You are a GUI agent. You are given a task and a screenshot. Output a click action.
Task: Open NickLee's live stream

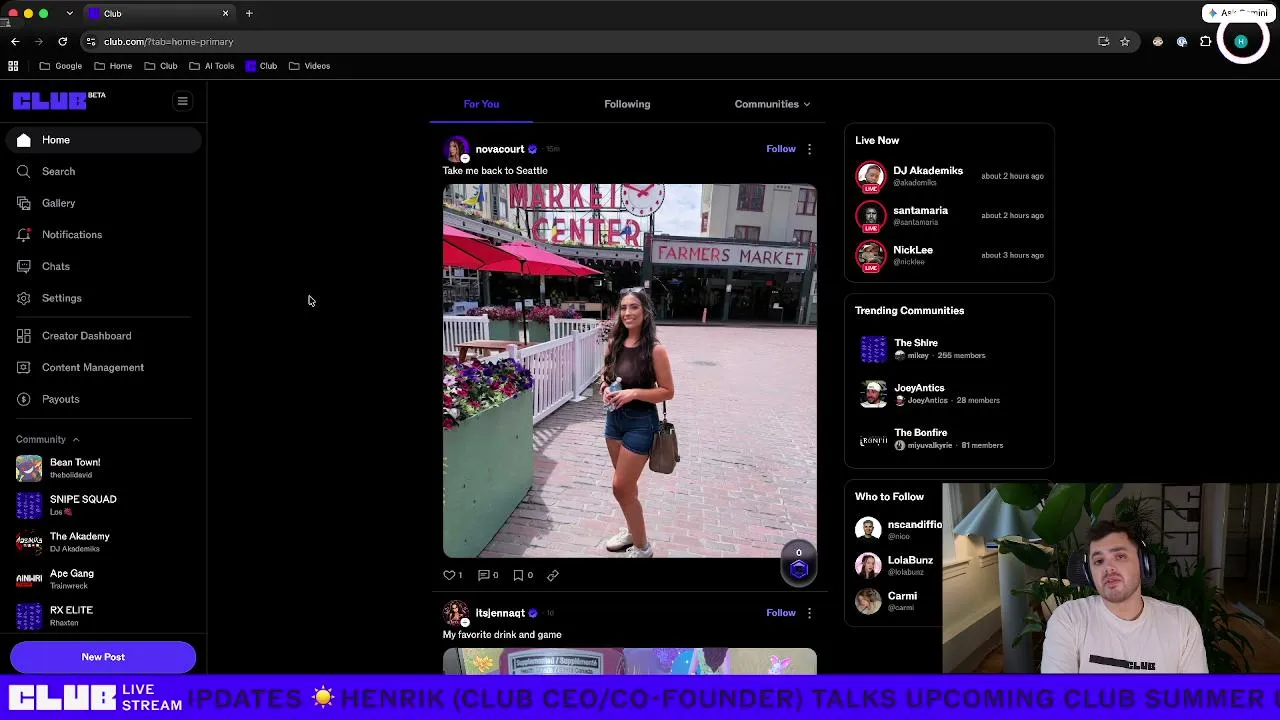coord(949,255)
